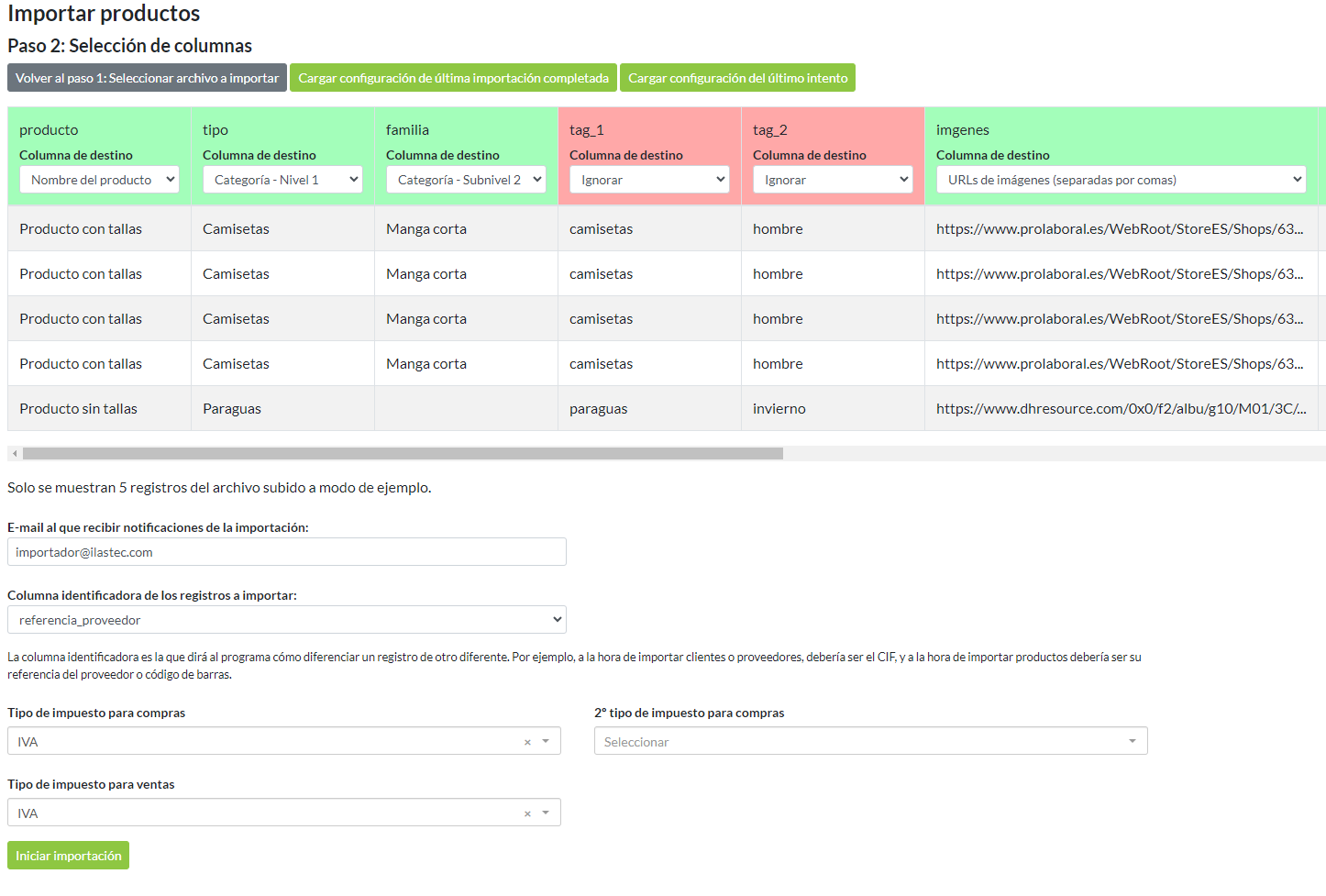The width and height of the screenshot is (1326, 896).
Task: Open the purchase tax type dropdown
Action: [x=275, y=741]
